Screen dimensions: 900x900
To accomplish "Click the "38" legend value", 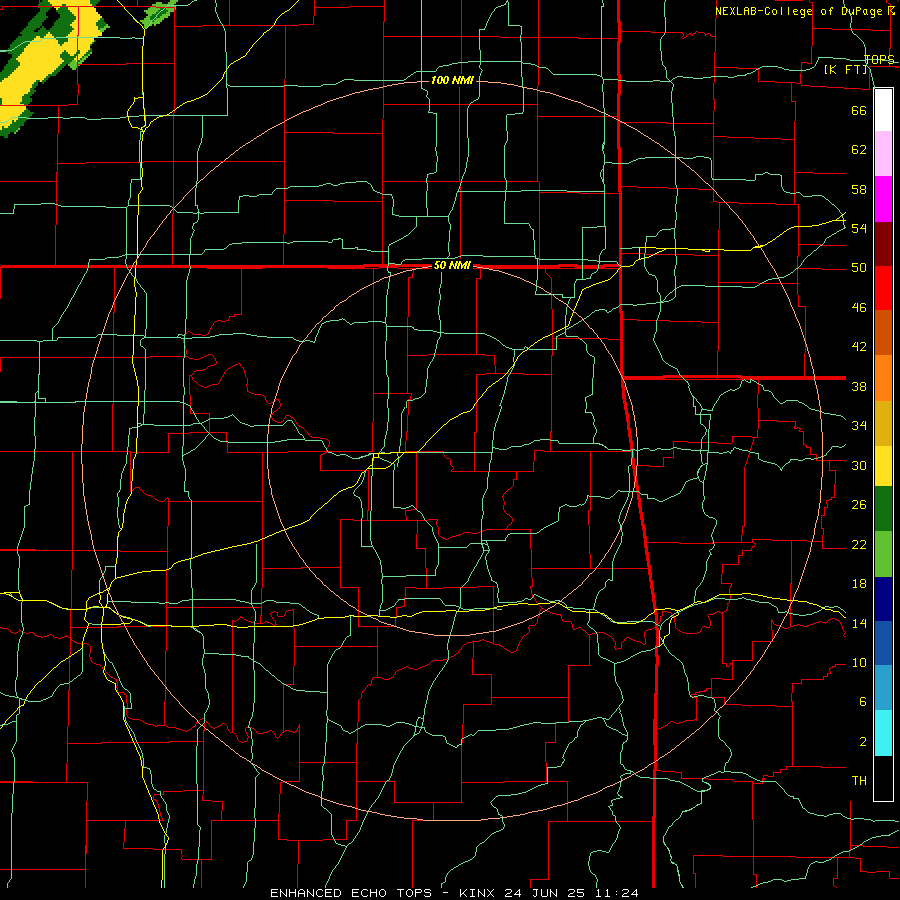I will (x=859, y=386).
